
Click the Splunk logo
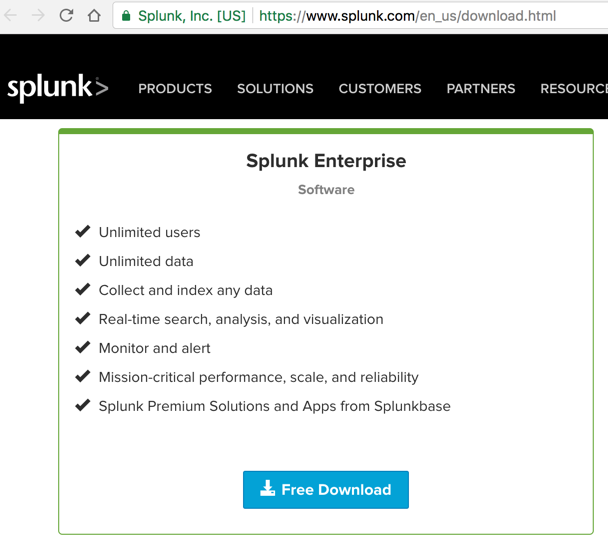pos(57,89)
